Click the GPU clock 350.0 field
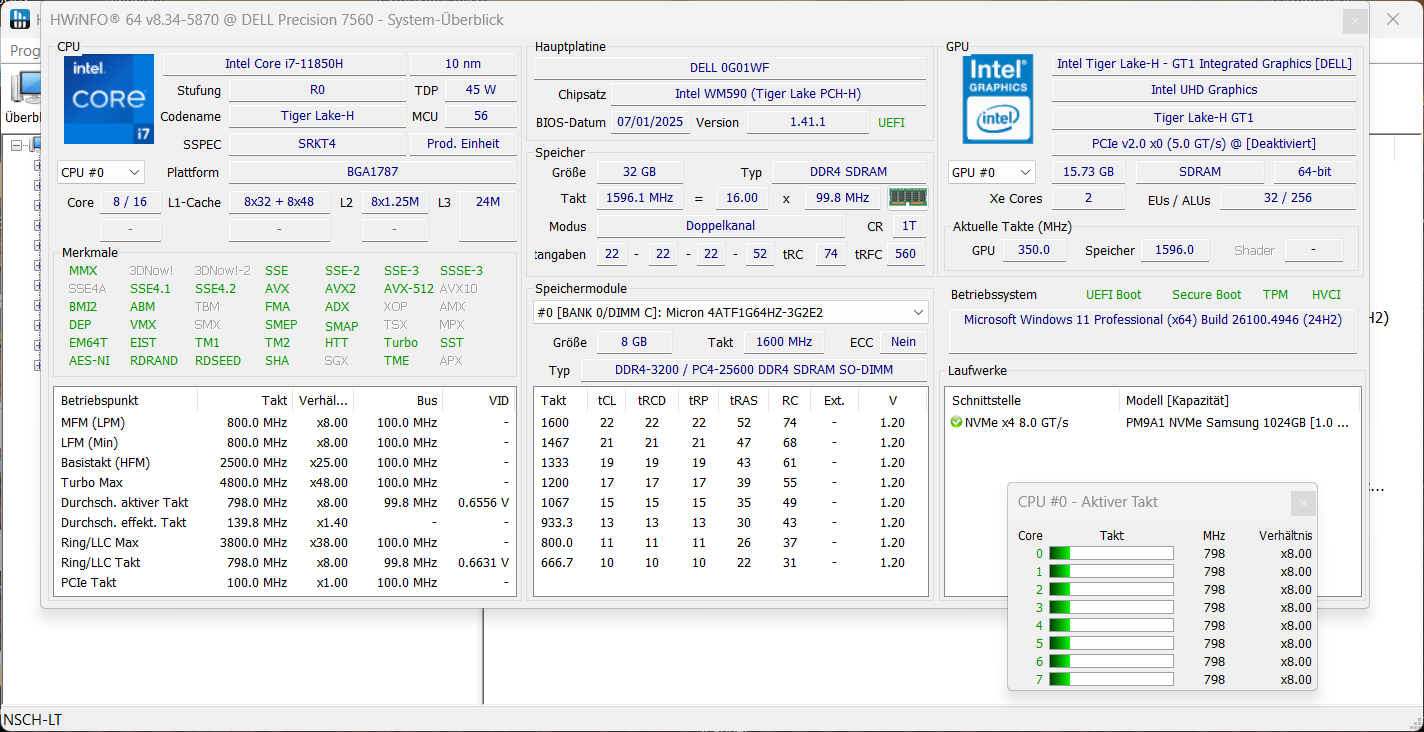 click(x=1034, y=250)
